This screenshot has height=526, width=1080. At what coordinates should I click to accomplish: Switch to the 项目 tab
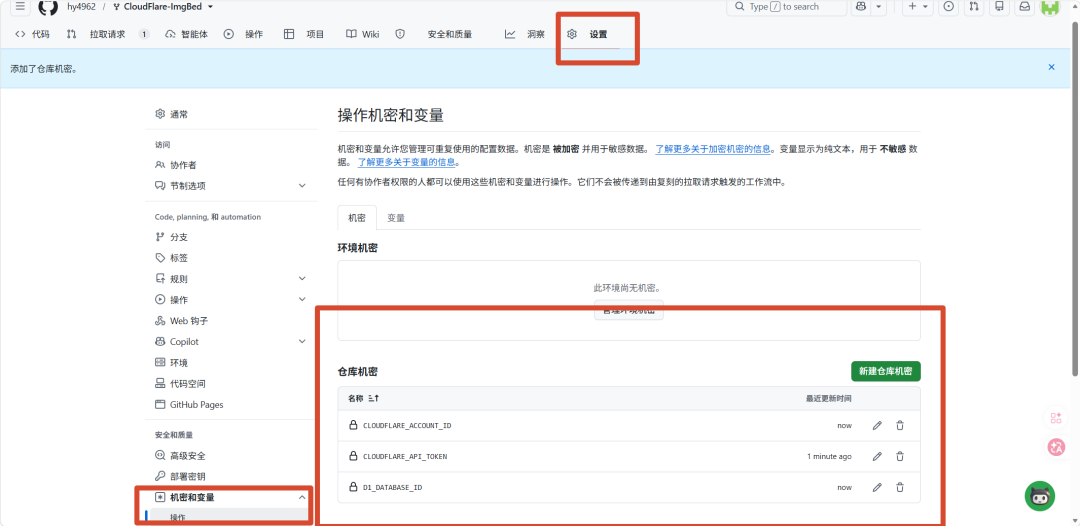tap(304, 34)
